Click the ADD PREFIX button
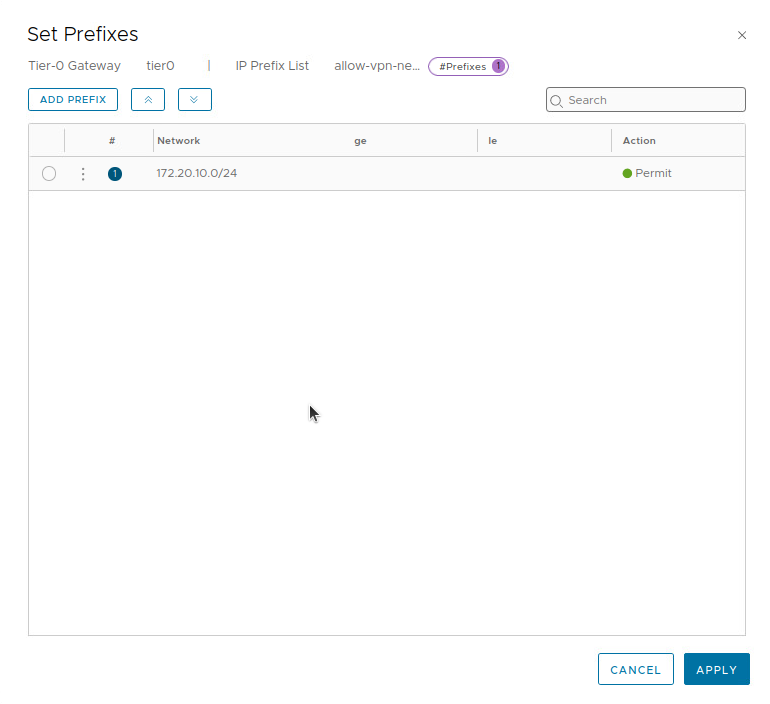Image resolution: width=770 pixels, height=704 pixels. point(73,100)
